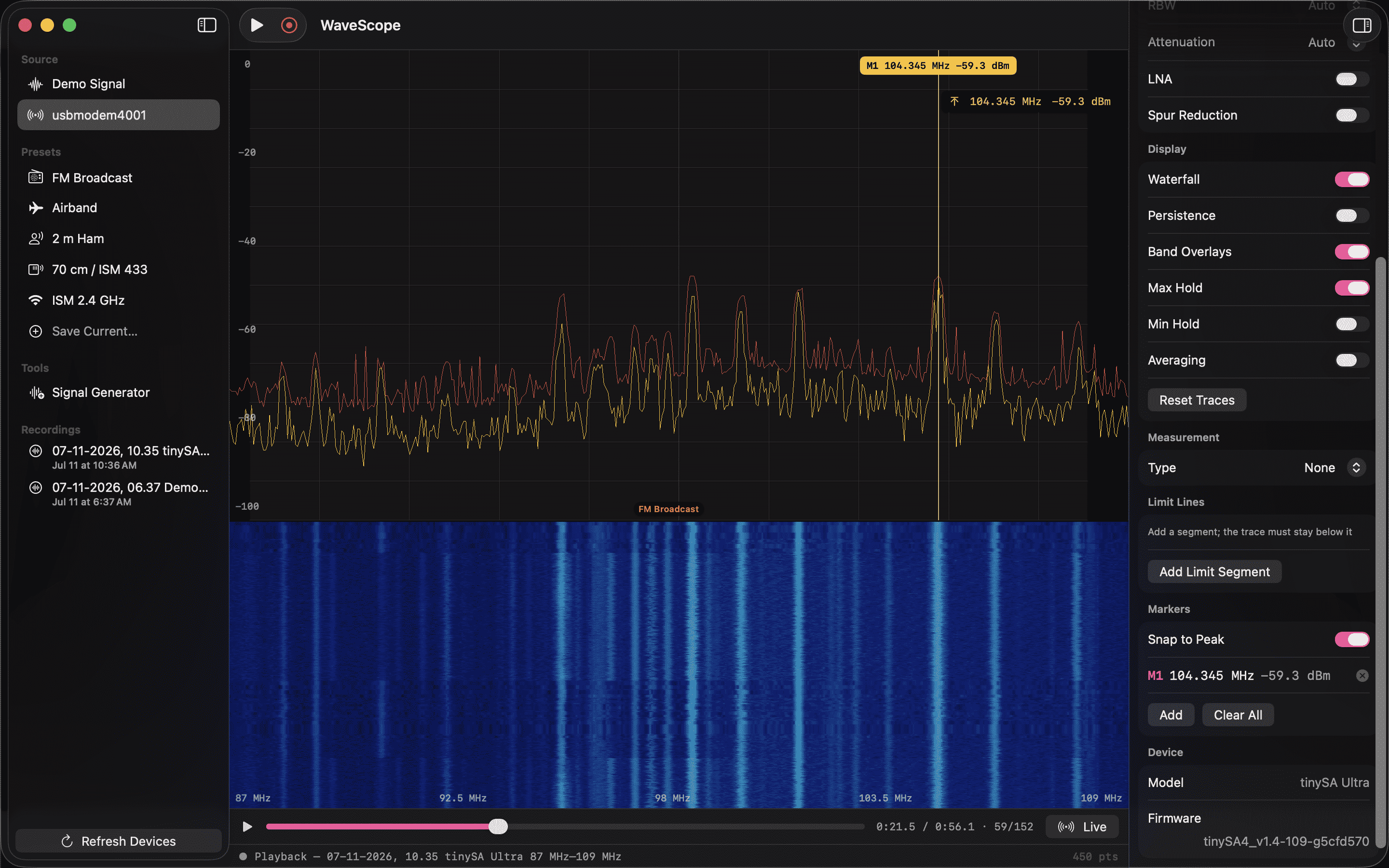
Task: Toggle the left sidebar panel icon
Action: click(x=206, y=25)
